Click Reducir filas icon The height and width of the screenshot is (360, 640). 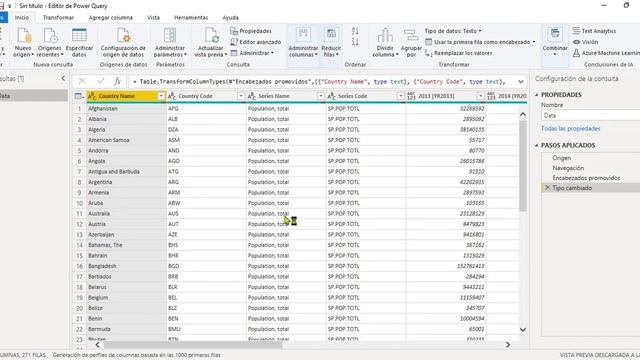(331, 35)
